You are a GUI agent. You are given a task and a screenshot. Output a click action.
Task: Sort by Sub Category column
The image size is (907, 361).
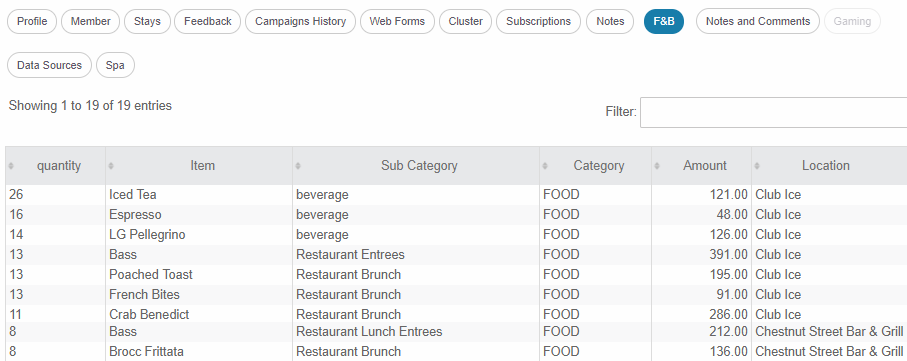click(416, 166)
